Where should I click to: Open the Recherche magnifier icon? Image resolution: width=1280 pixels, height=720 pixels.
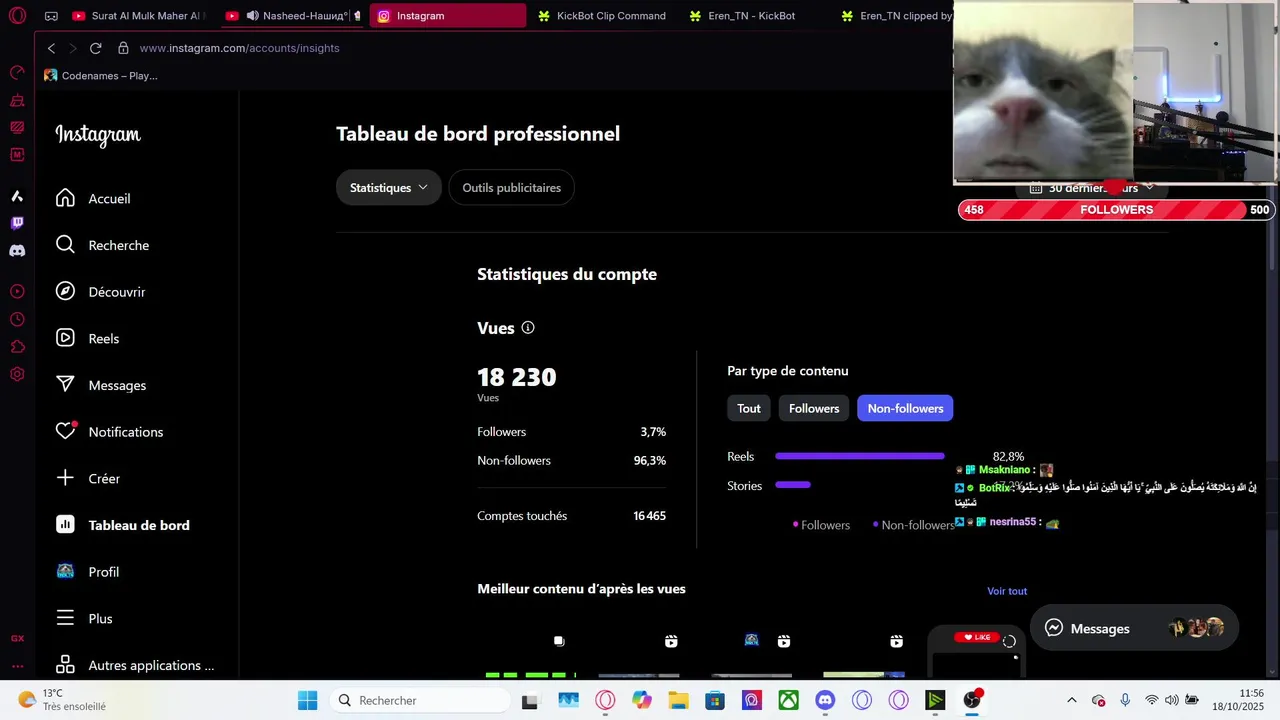tap(65, 245)
